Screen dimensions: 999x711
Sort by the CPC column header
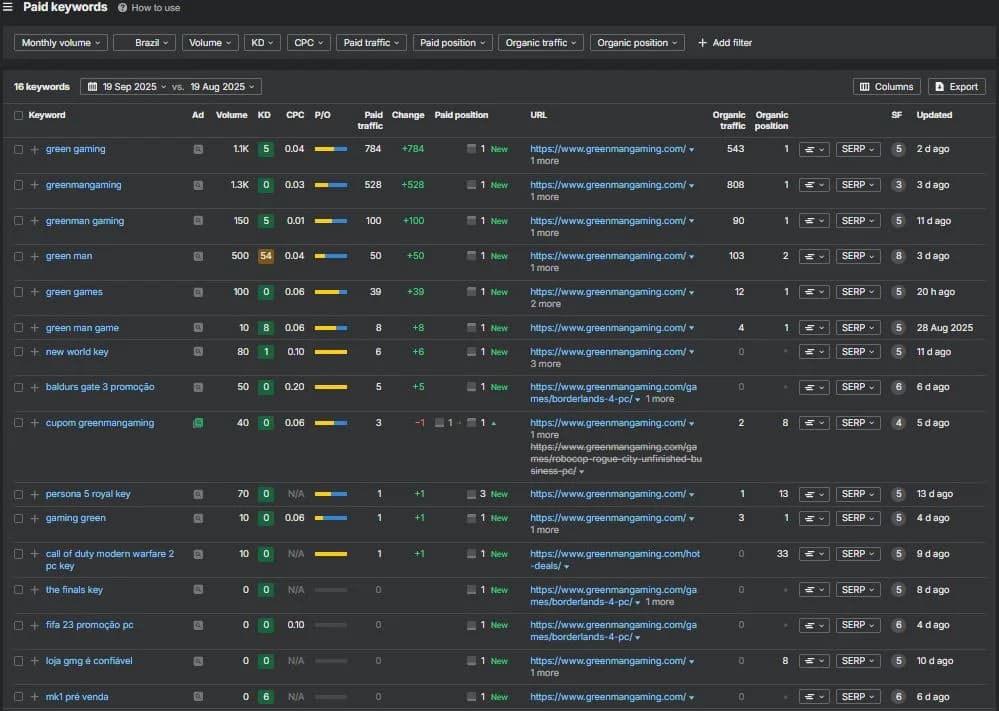pyautogui.click(x=295, y=115)
